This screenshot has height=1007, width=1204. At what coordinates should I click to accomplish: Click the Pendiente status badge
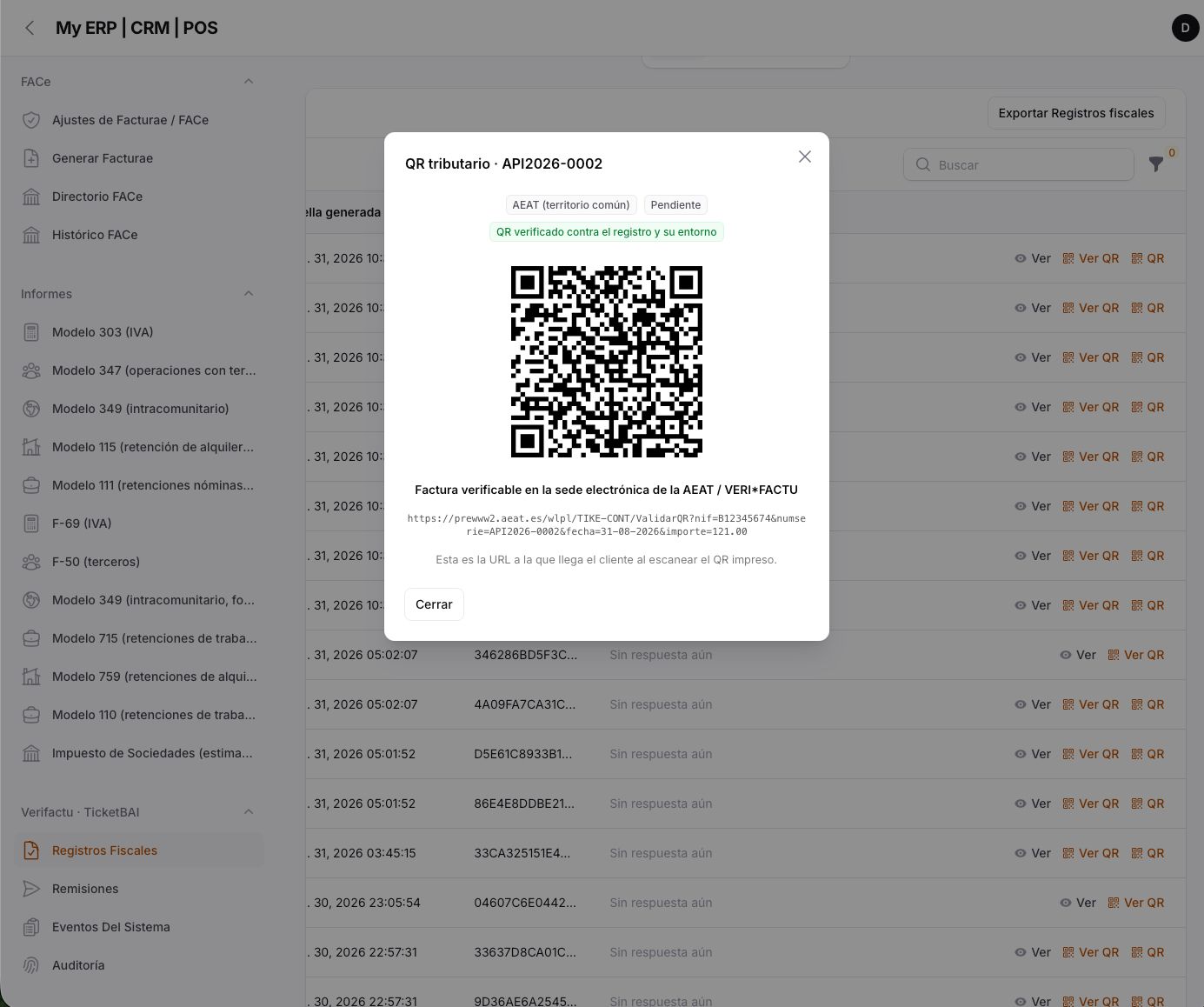point(675,205)
